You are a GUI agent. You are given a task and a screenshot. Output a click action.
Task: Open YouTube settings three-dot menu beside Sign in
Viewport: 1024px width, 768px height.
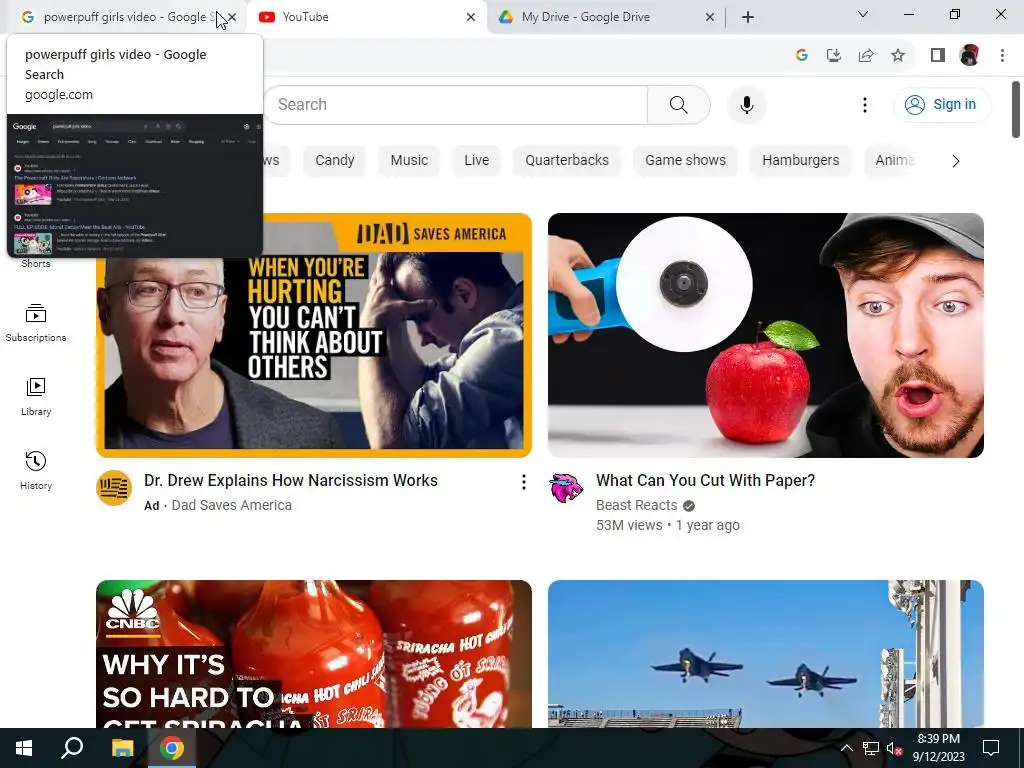pos(865,104)
